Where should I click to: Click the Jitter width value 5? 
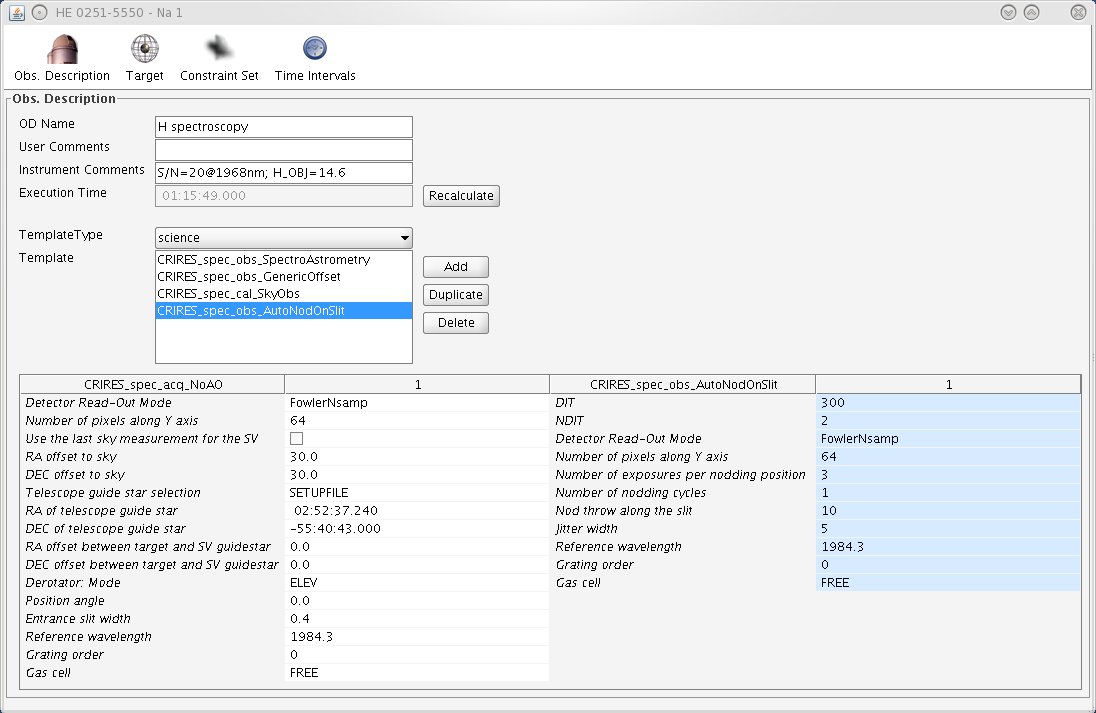tap(948, 528)
